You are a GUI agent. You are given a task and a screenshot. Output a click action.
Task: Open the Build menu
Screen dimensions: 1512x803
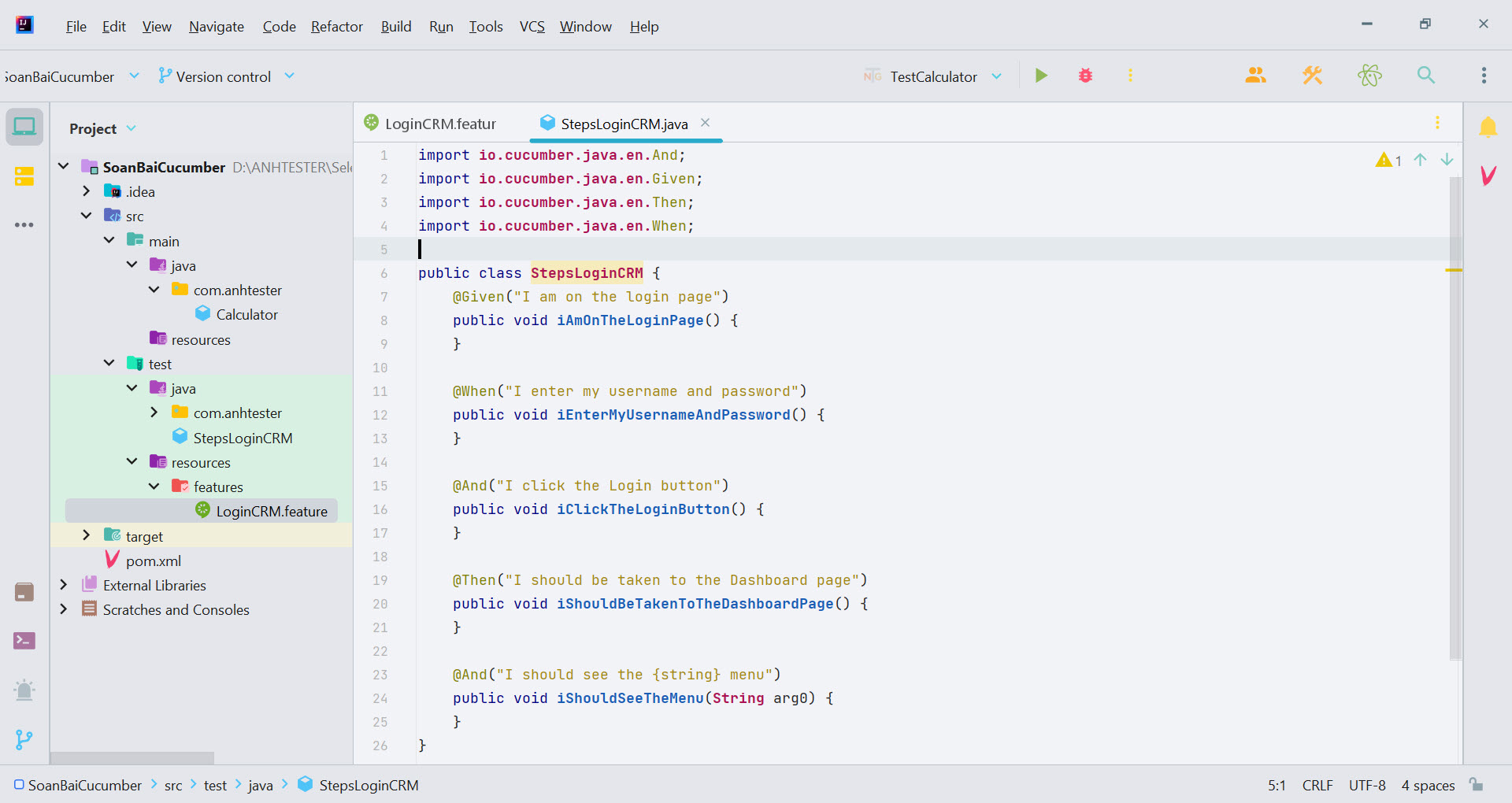coord(396,27)
